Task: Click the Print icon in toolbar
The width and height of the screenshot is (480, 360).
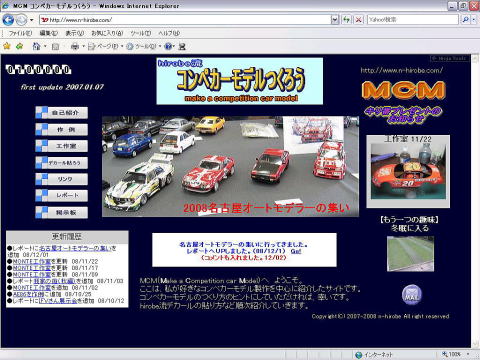Action: coord(75,46)
